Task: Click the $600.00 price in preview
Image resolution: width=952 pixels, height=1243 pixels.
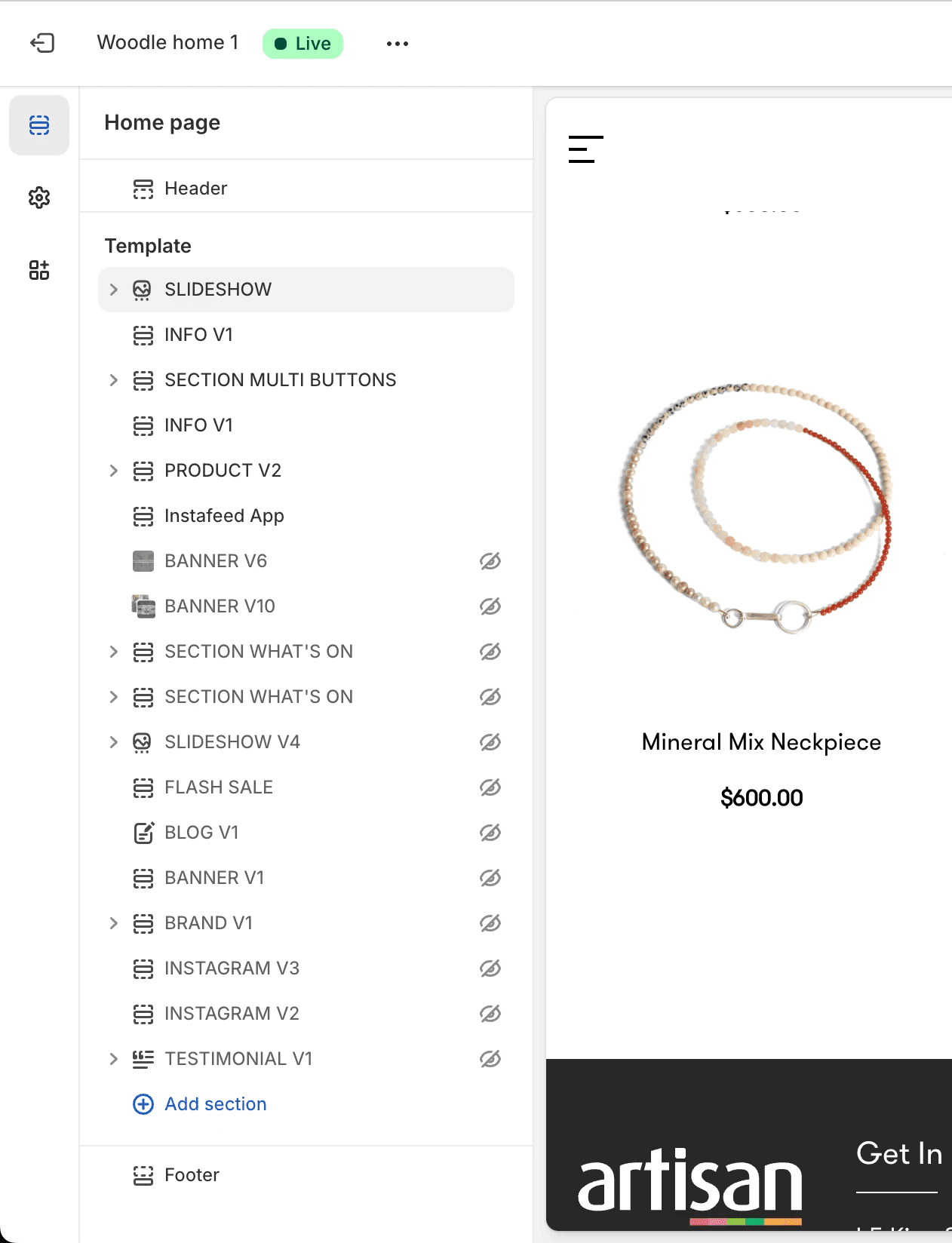Action: [x=762, y=798]
